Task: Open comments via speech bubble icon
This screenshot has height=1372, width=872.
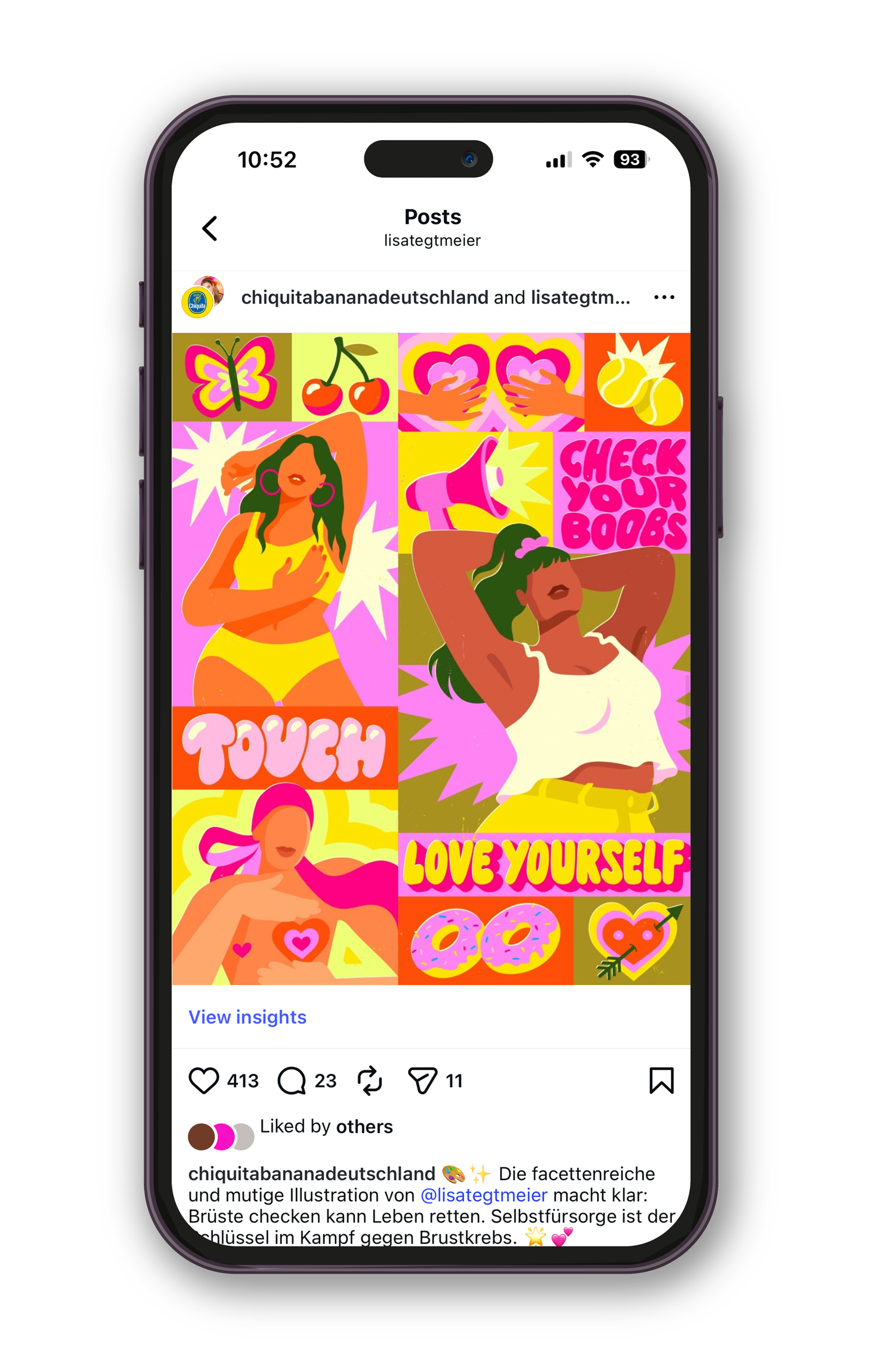Action: point(291,1081)
